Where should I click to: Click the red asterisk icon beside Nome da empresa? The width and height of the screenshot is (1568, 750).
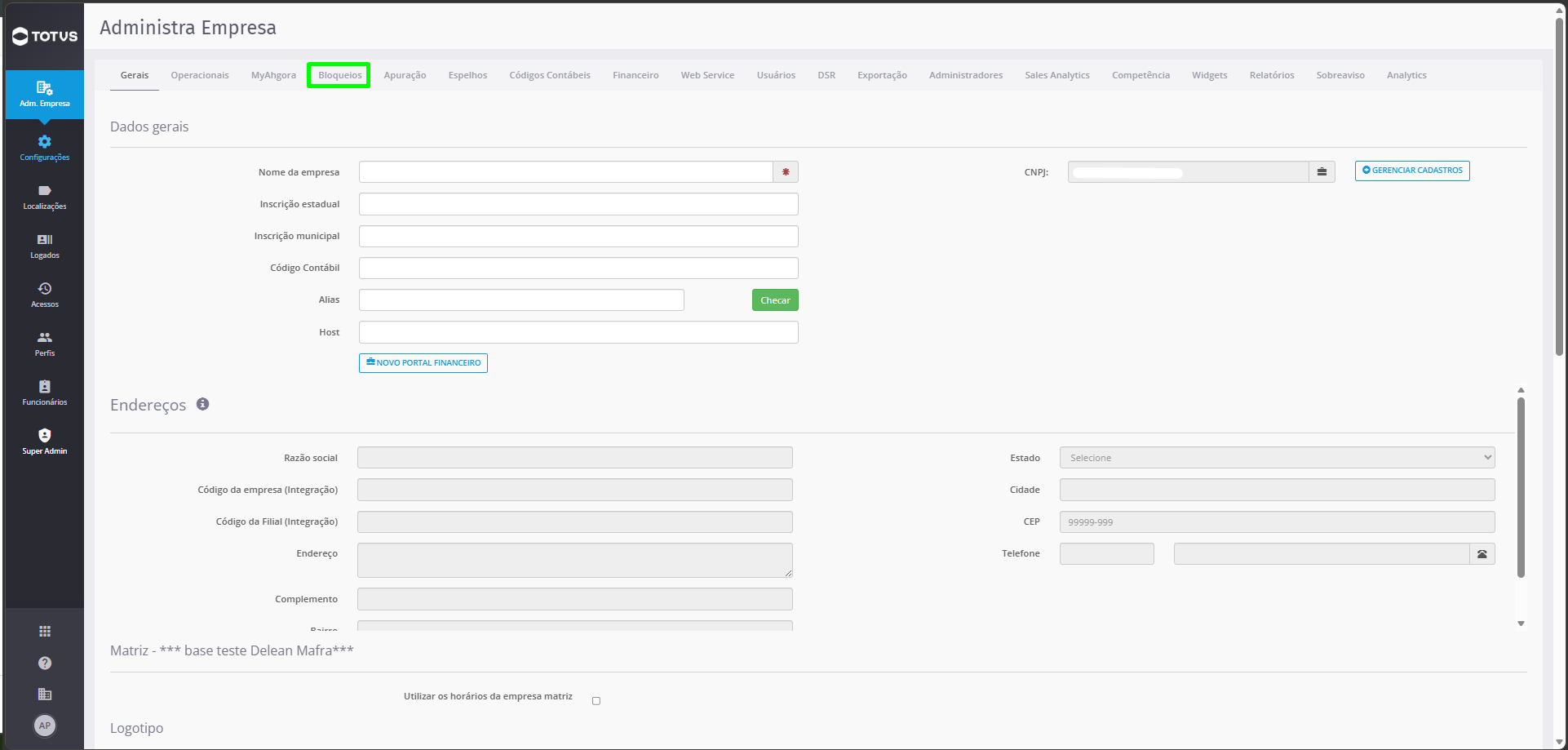786,172
